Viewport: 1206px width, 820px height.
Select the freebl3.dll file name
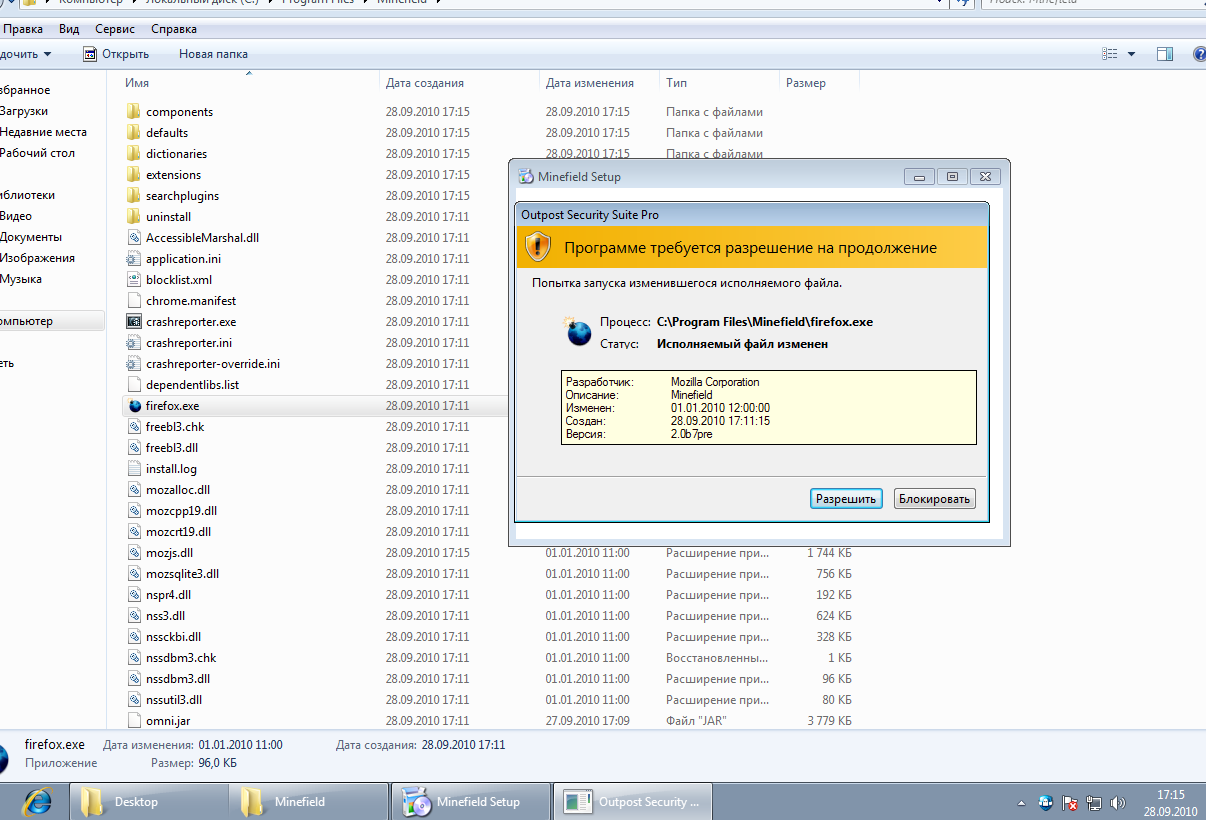tap(172, 448)
